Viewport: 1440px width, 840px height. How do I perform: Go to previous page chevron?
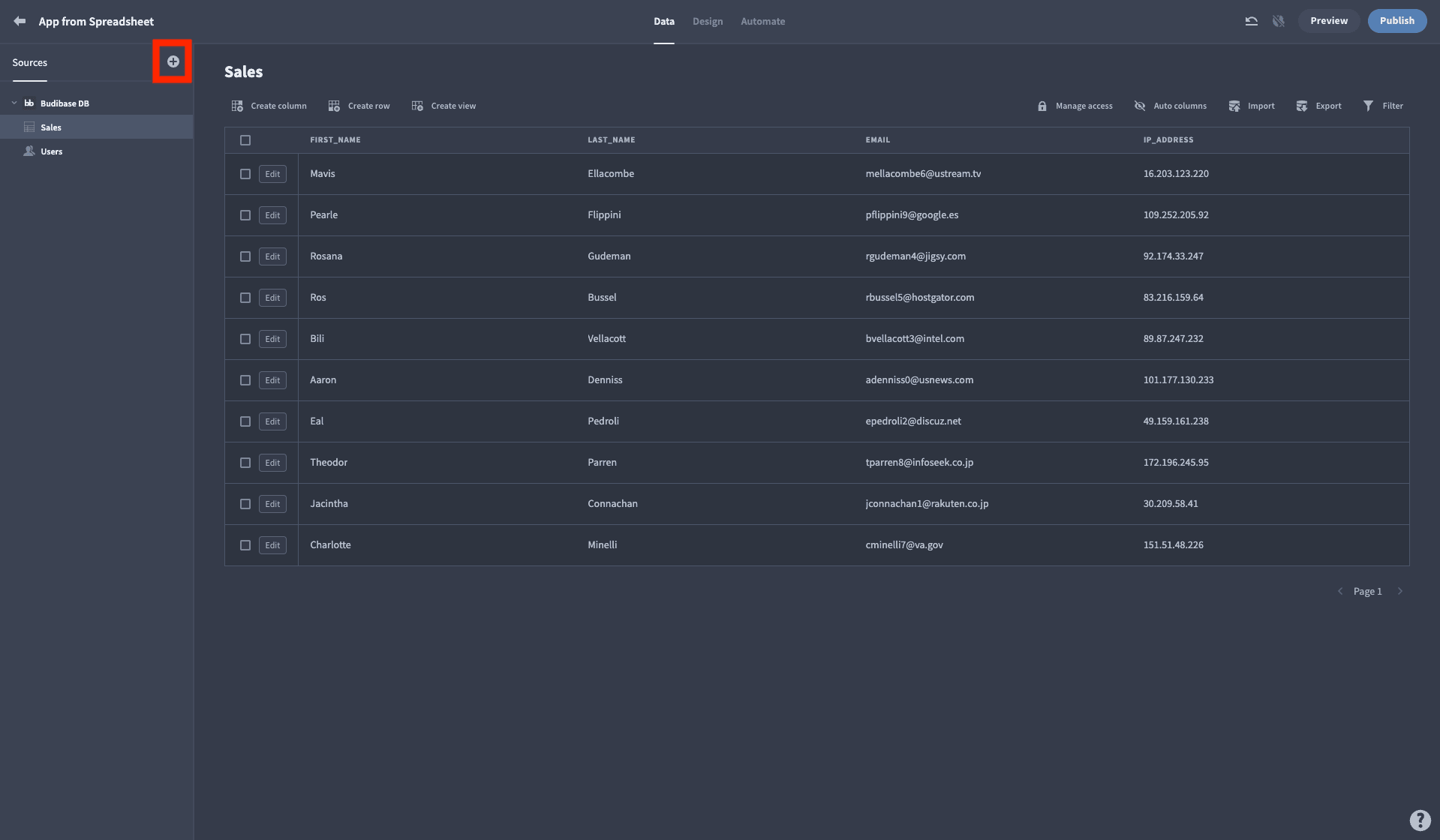pos(1339,591)
